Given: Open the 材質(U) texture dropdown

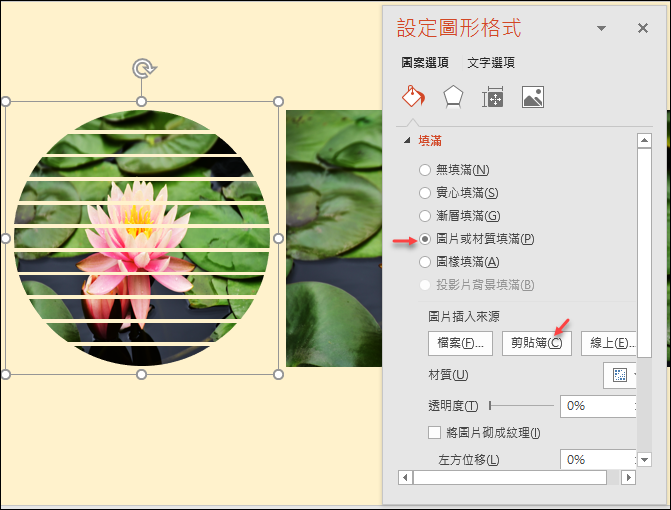Looking at the screenshot, I should [x=620, y=375].
